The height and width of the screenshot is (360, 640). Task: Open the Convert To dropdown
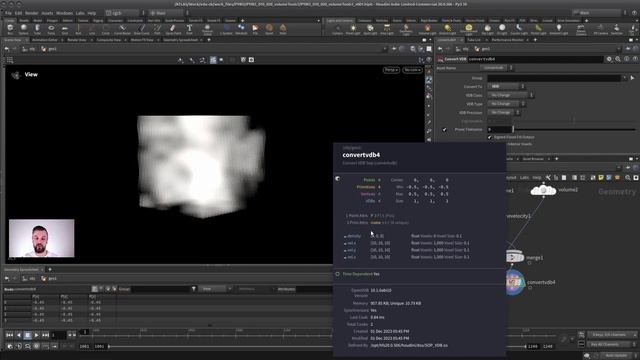[x=506, y=87]
